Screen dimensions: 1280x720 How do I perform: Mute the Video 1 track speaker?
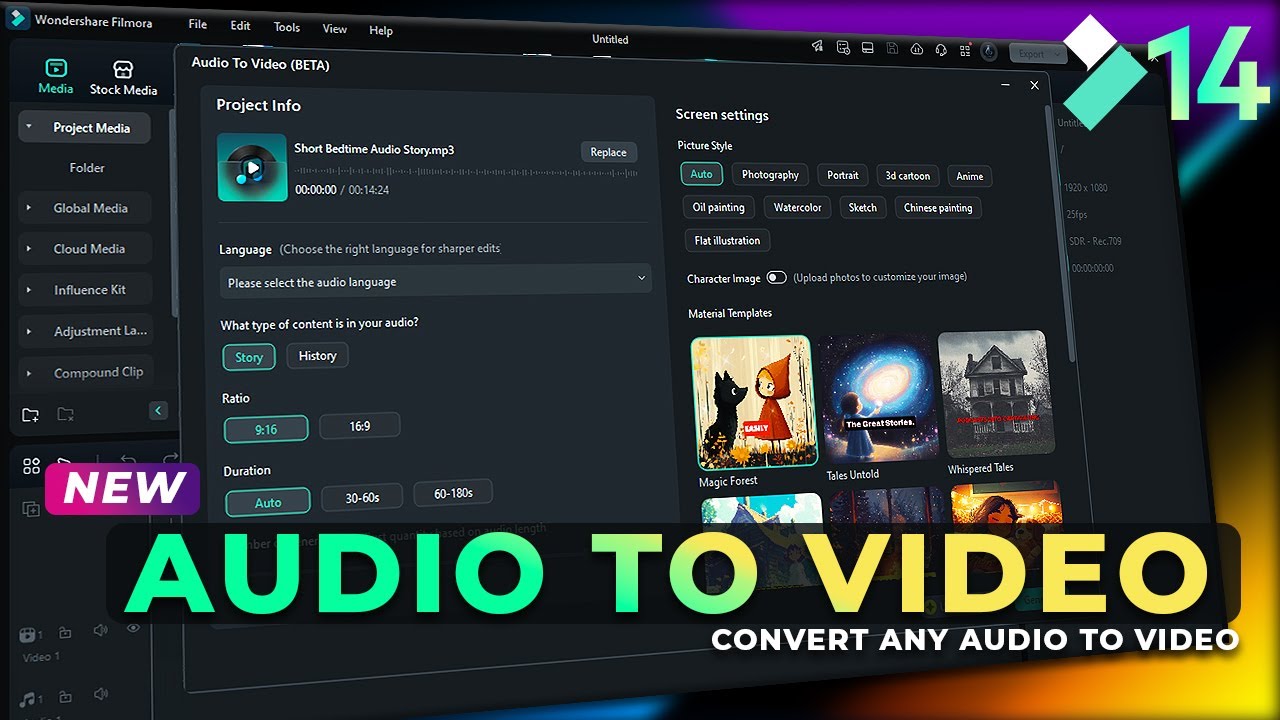pos(100,630)
